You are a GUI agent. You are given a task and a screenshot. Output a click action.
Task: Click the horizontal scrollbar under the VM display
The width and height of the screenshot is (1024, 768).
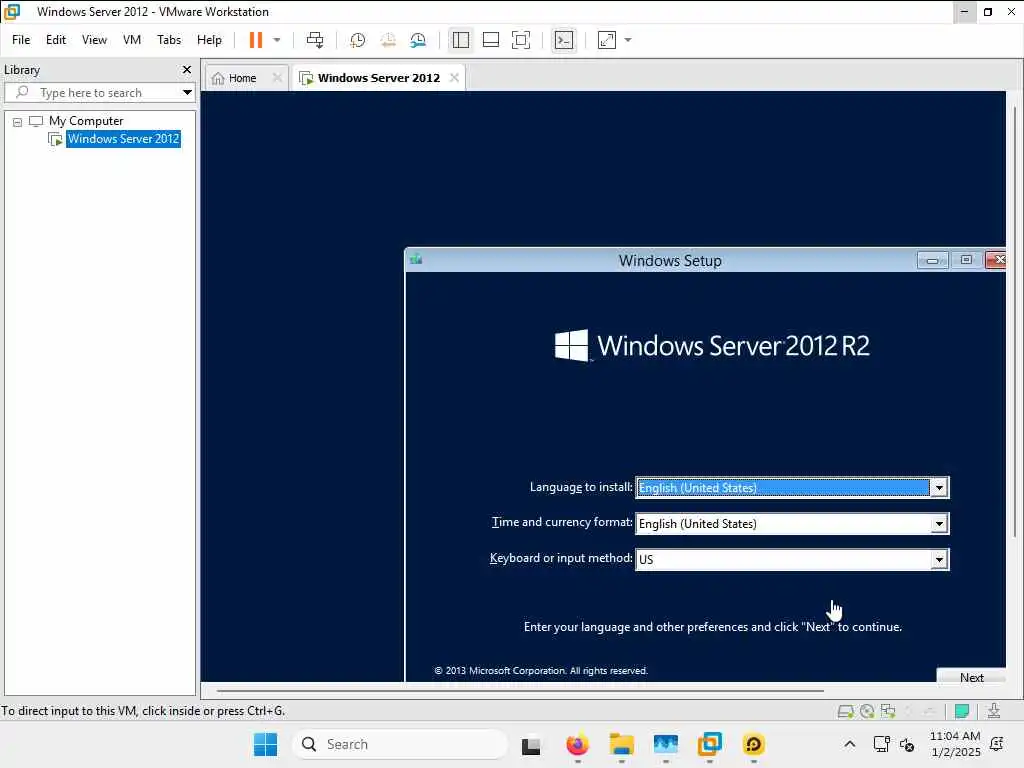pos(520,690)
